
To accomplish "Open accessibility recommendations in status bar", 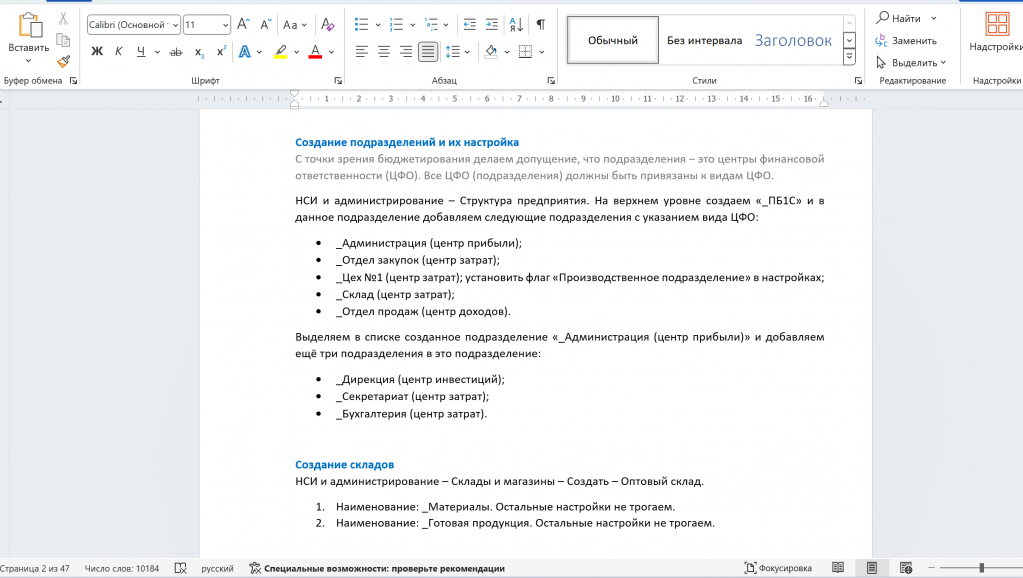I will pyautogui.click(x=377, y=568).
